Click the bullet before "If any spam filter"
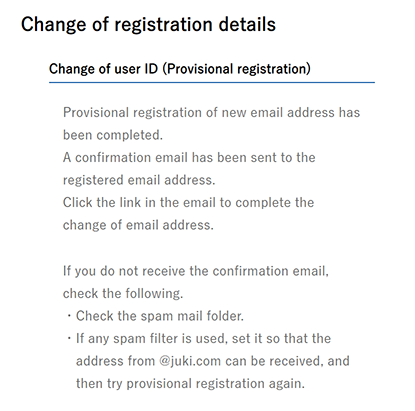The width and height of the screenshot is (415, 411). pyautogui.click(x=69, y=338)
